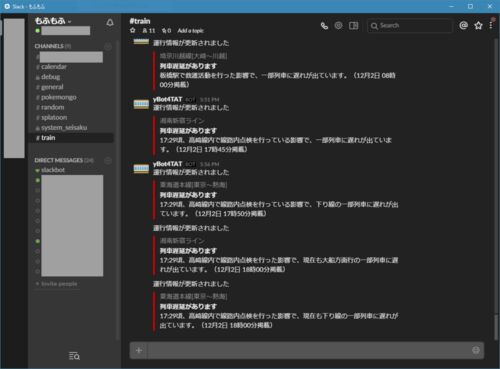Click yBot4TAT avatar at 5:56 PM
Screen dimensions: 500x369
[141, 169]
